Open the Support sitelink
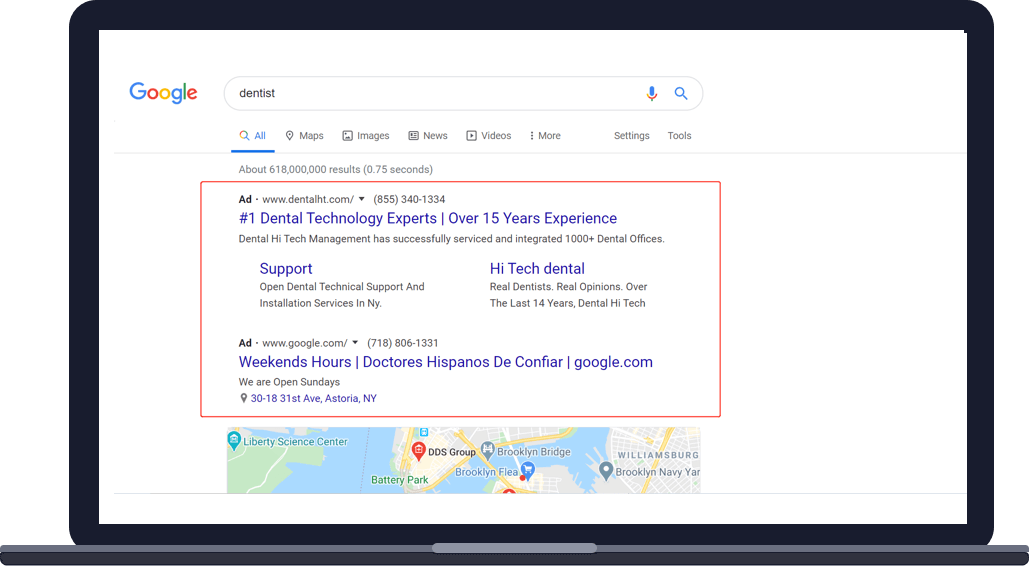The width and height of the screenshot is (1029, 566). tap(285, 269)
